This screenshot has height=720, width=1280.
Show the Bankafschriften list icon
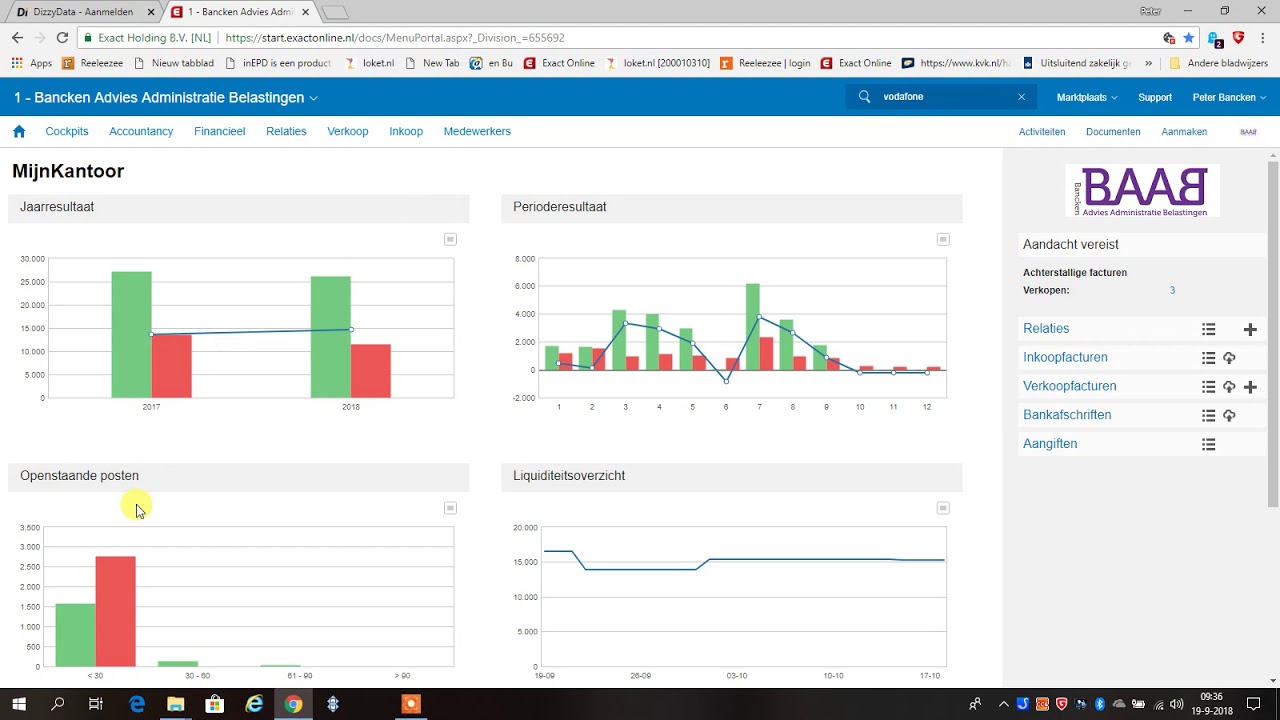click(x=1209, y=416)
